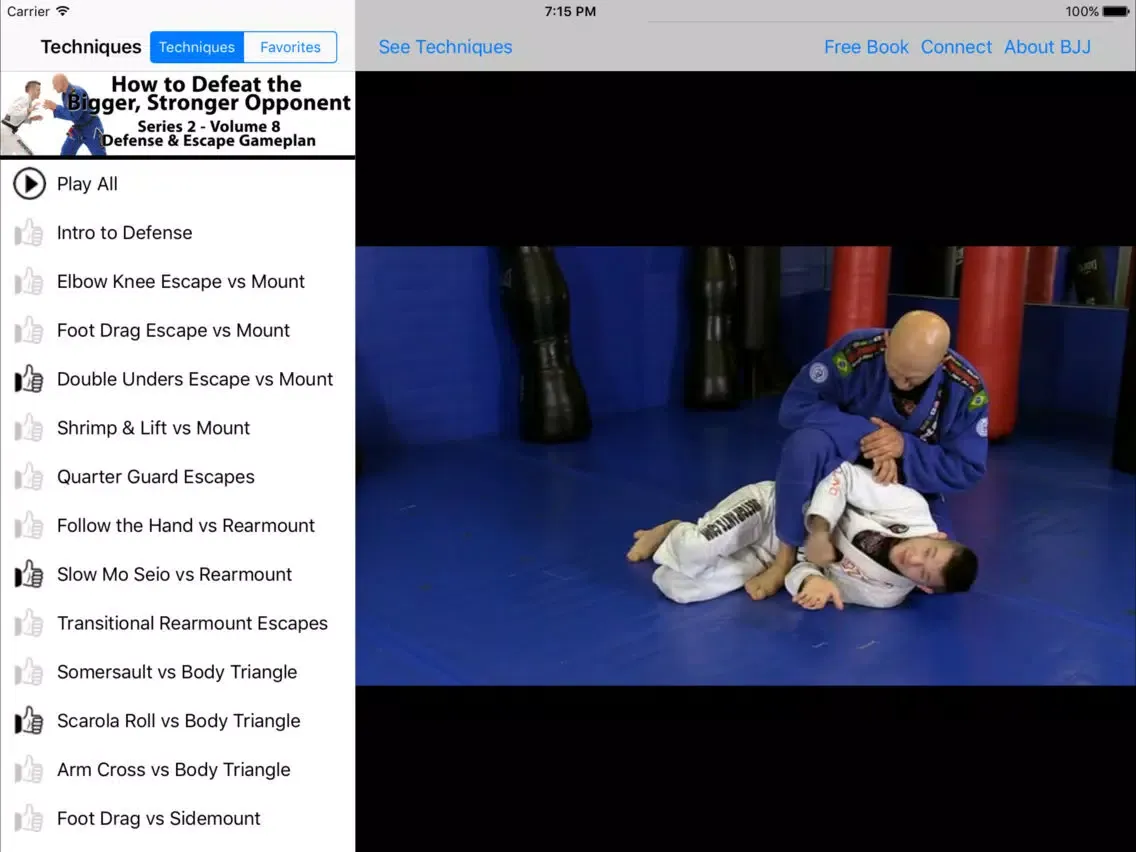Favorite Quarter Guard Escapes with thumbs-up

[x=29, y=477]
